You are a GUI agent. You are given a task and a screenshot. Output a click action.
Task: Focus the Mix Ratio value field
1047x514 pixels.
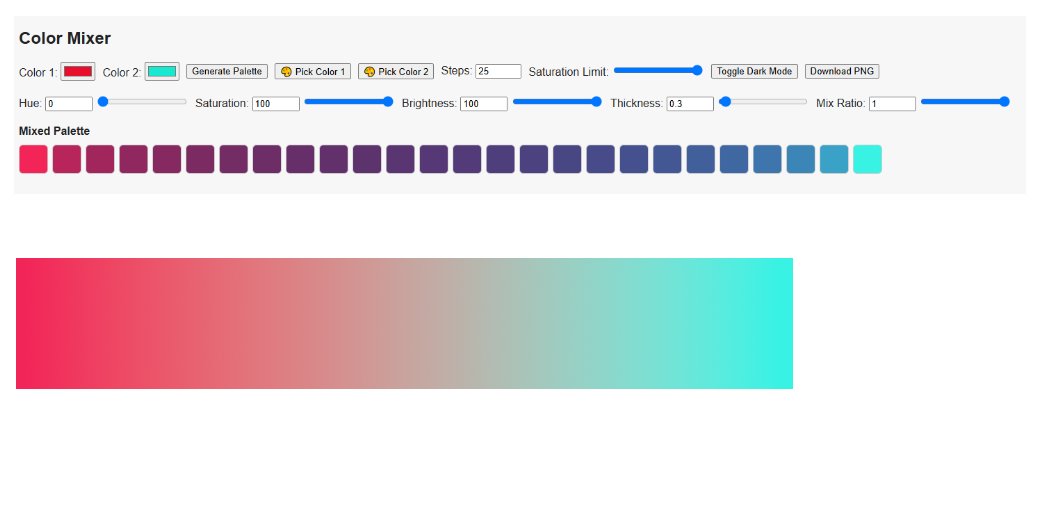[892, 103]
